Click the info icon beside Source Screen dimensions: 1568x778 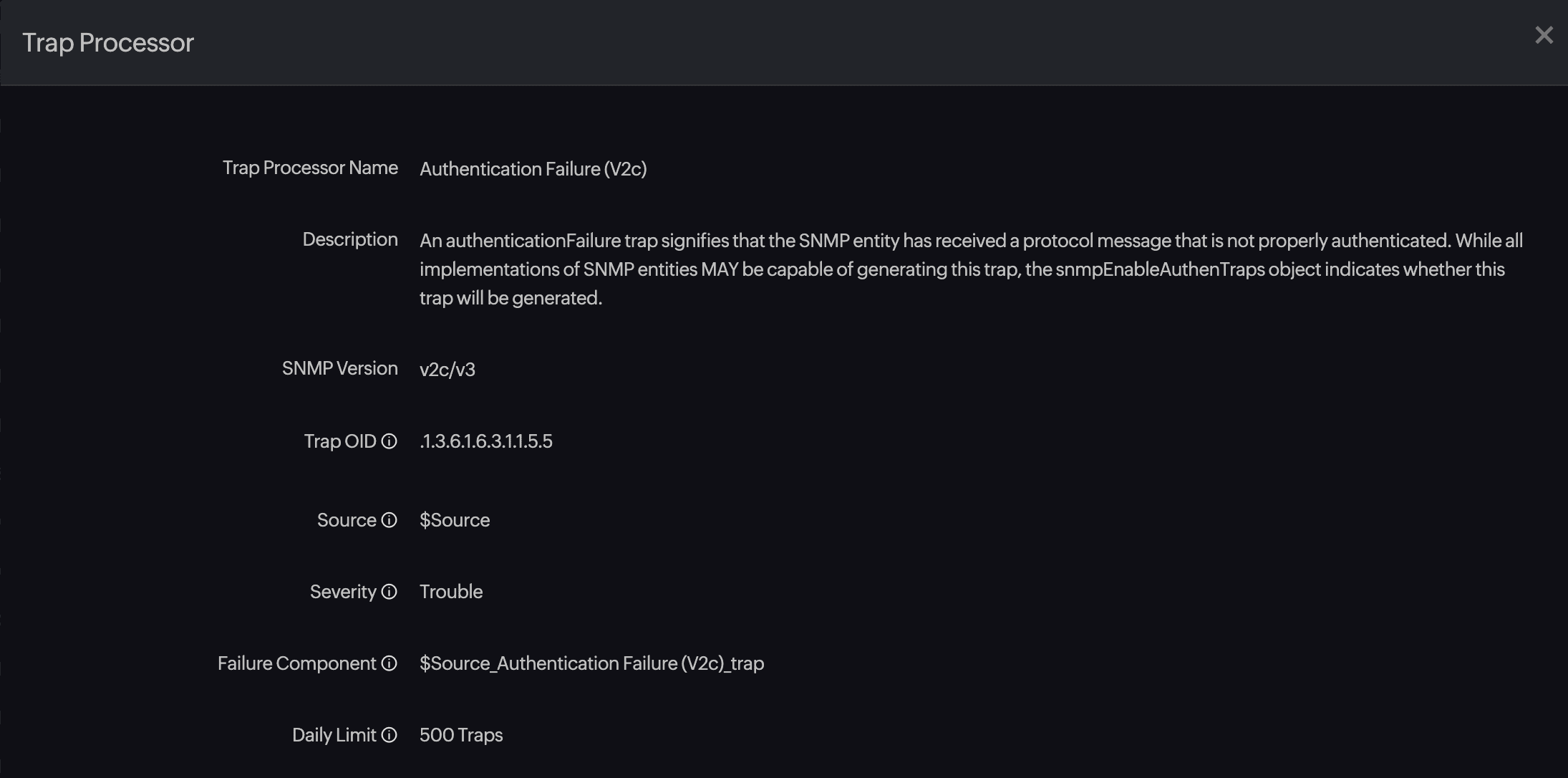[x=389, y=520]
